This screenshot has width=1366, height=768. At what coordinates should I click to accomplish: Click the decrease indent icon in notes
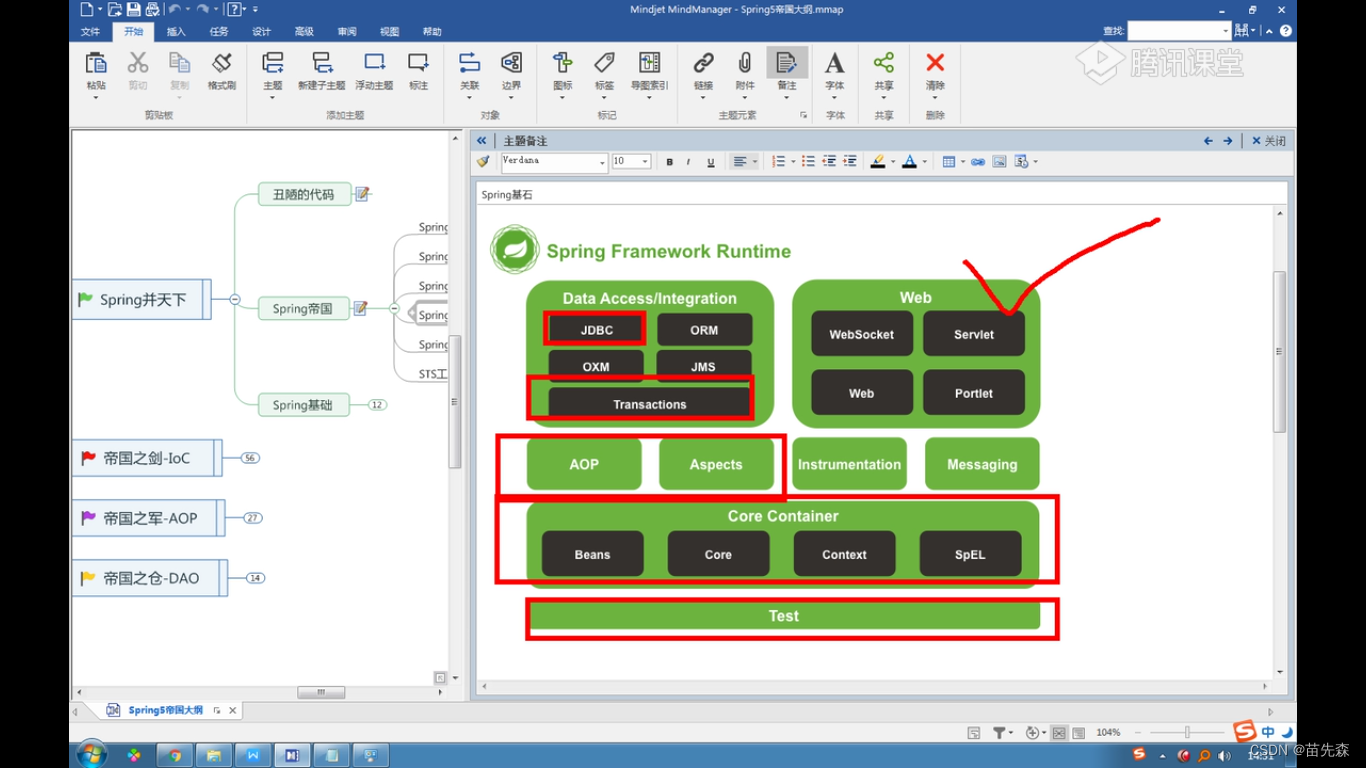click(829, 162)
